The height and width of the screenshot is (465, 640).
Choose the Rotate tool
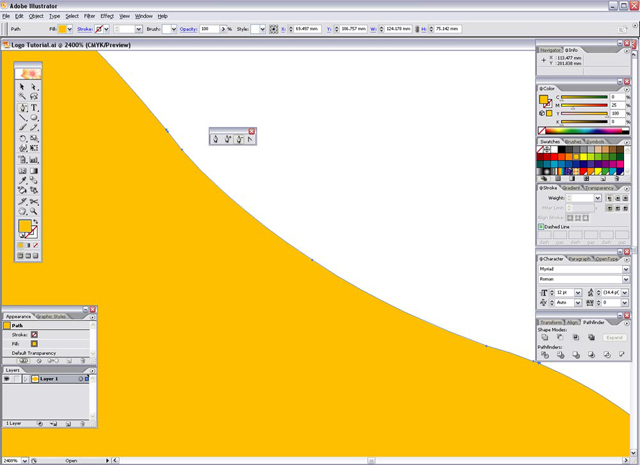[22, 139]
